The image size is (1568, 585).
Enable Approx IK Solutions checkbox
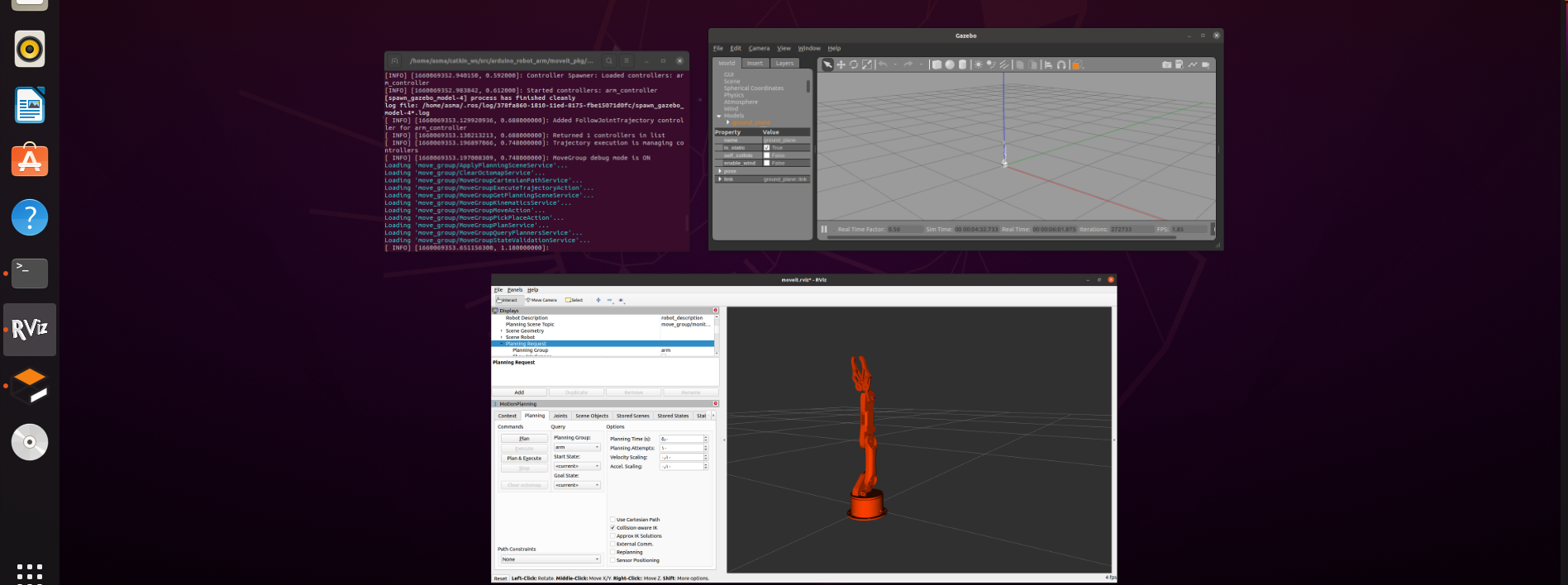pyautogui.click(x=612, y=536)
